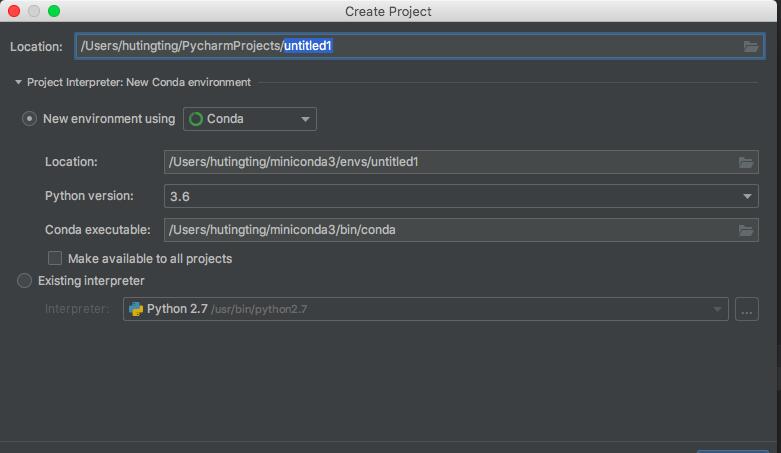Click the New environment using label

(x=109, y=119)
